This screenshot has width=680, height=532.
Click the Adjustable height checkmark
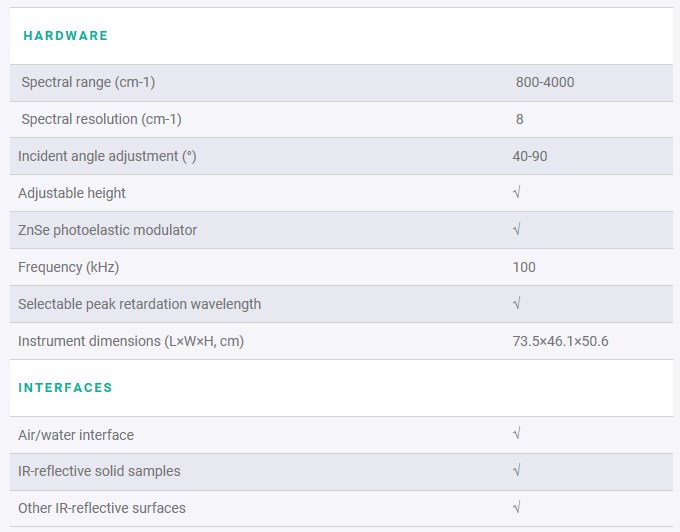[x=517, y=193]
